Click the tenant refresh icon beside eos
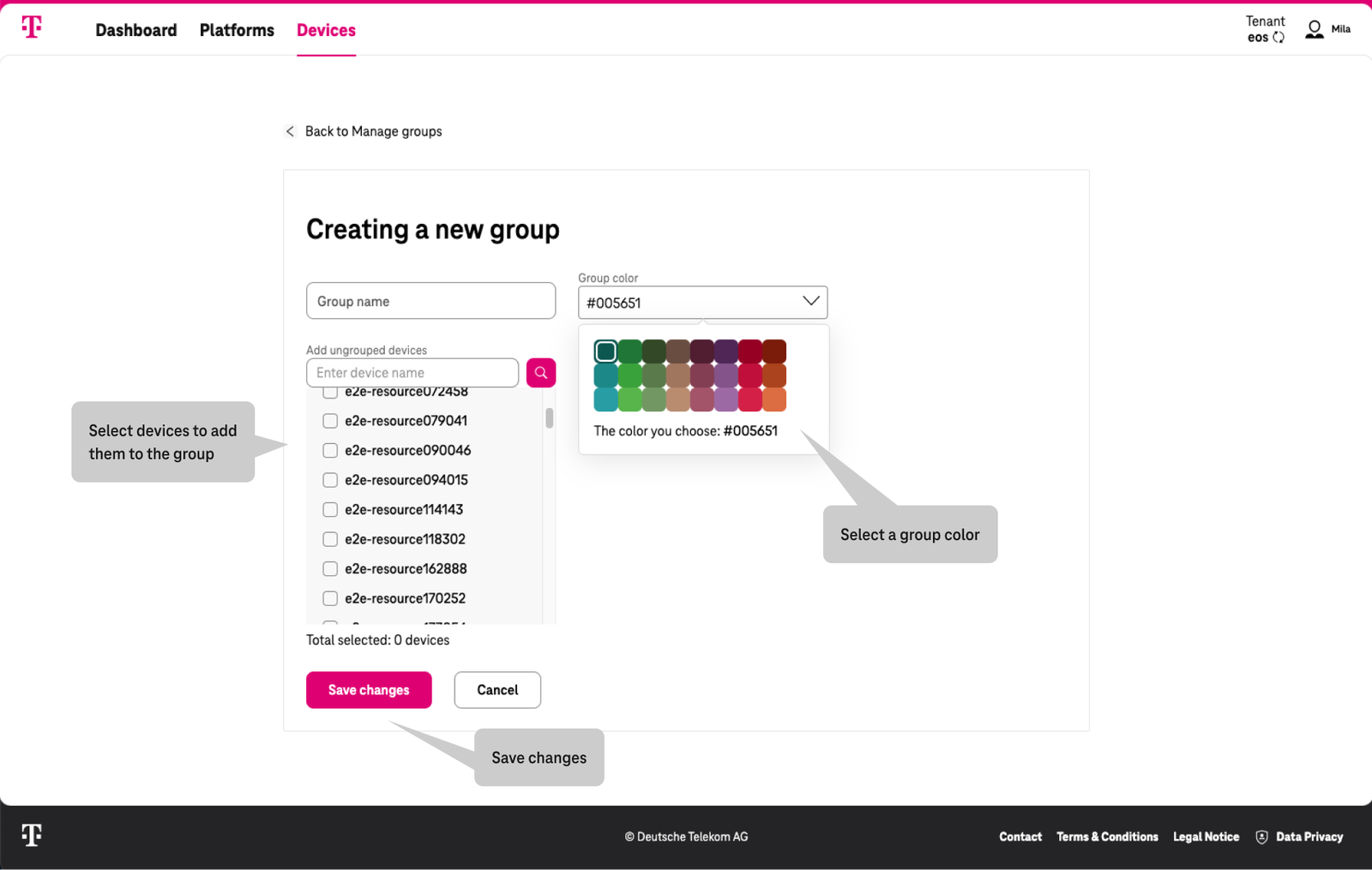Screen dimensions: 1372x870 1277,37
